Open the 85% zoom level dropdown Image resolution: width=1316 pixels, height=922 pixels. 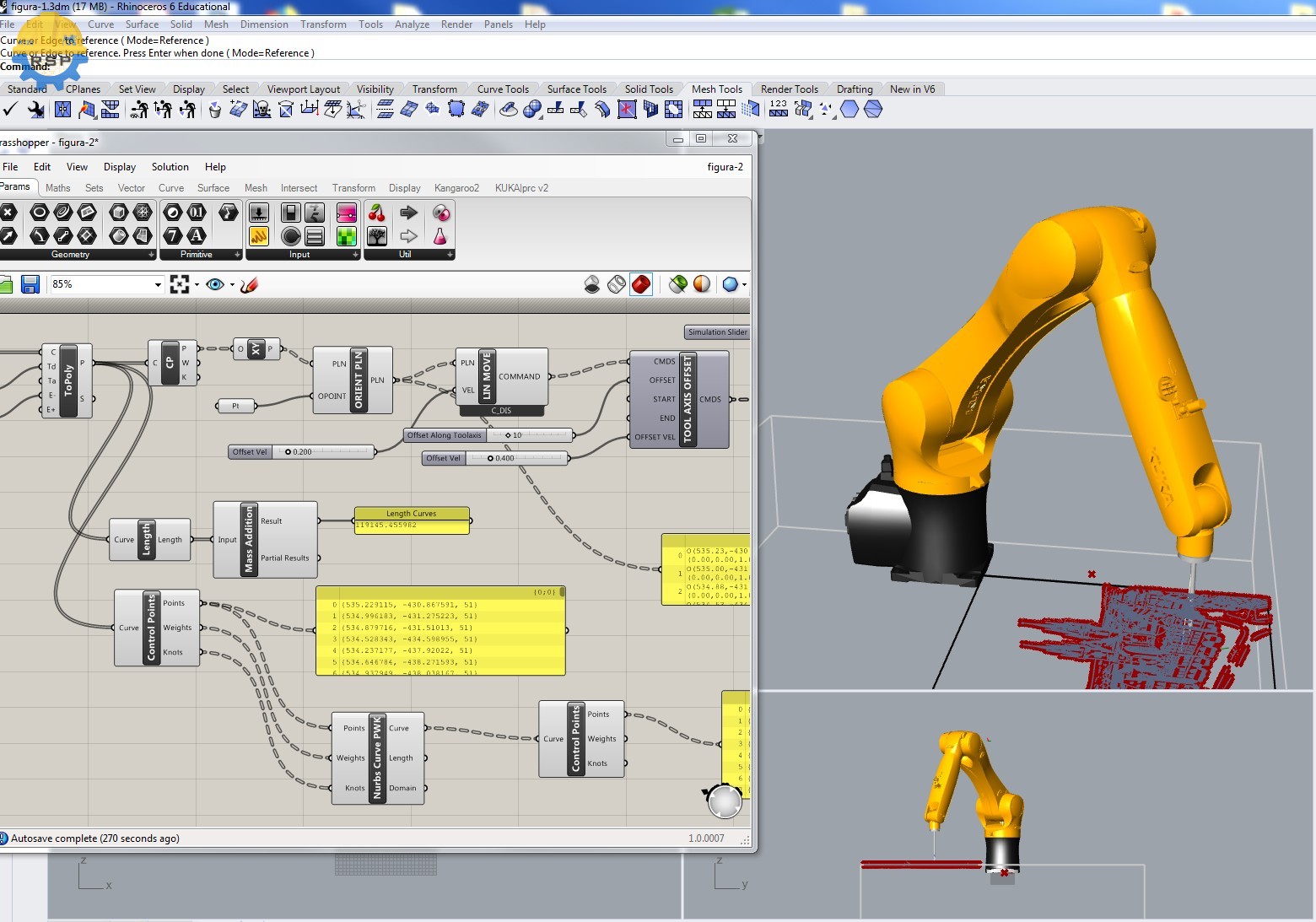pos(158,284)
